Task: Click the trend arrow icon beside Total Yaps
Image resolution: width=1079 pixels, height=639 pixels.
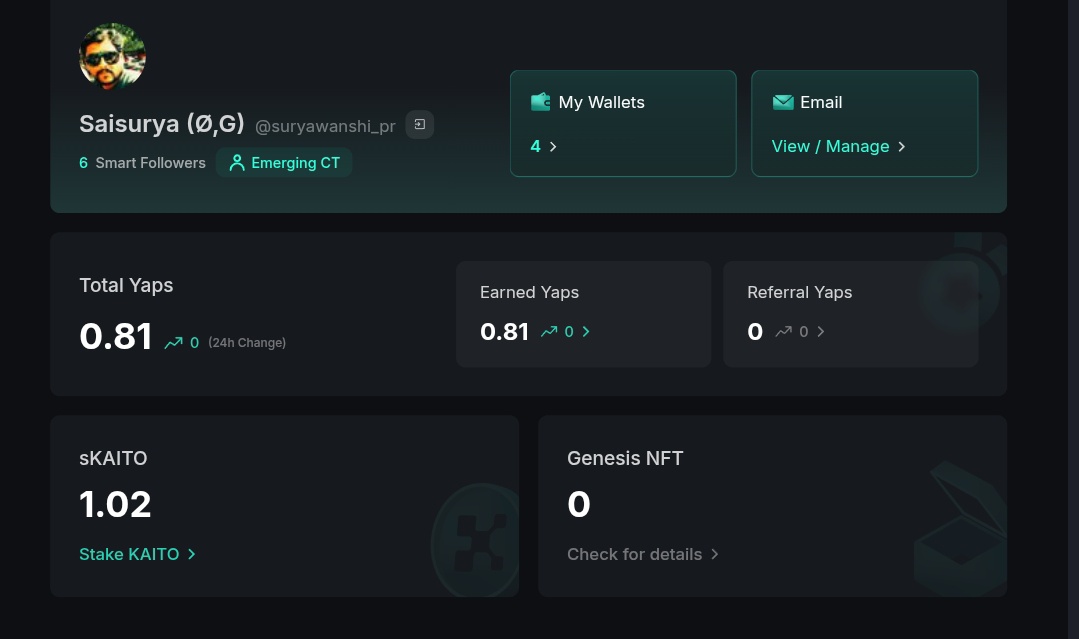Action: (173, 343)
